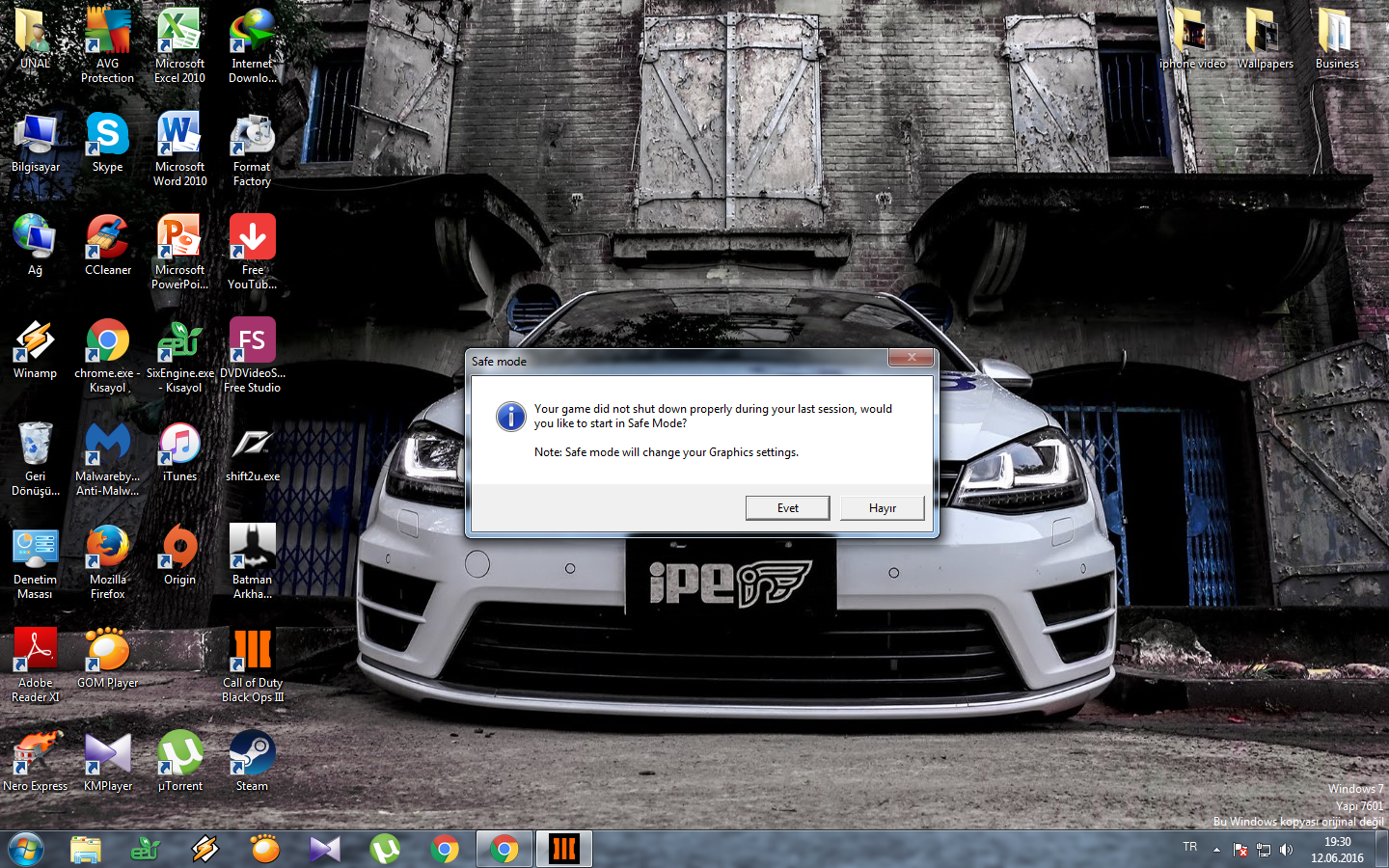The height and width of the screenshot is (868, 1389).
Task: Select the SixEngine.exe Kısayol icon
Action: (179, 355)
